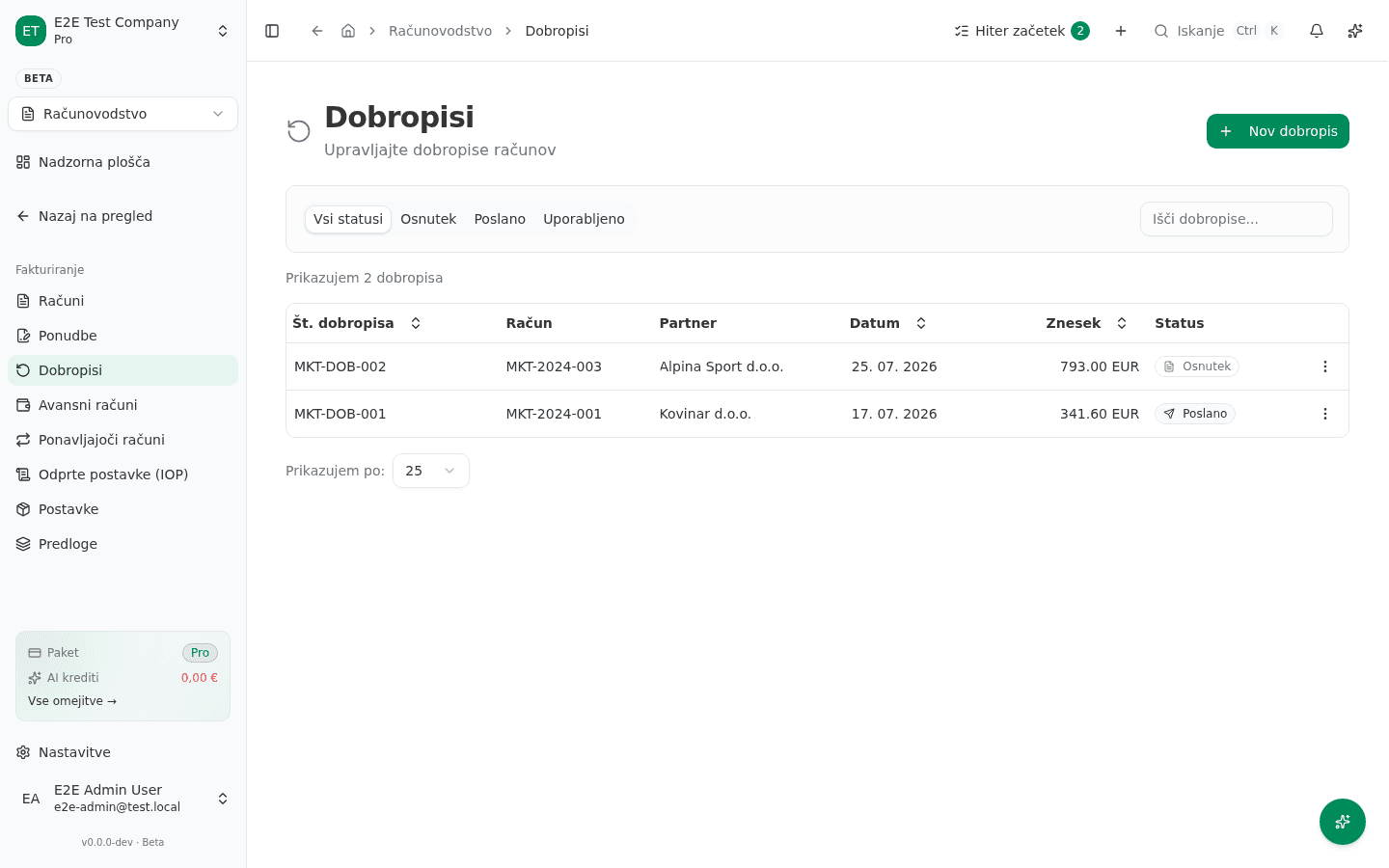Open Ponavljajoči računi in sidebar
Image resolution: width=1389 pixels, height=868 pixels.
(123, 440)
